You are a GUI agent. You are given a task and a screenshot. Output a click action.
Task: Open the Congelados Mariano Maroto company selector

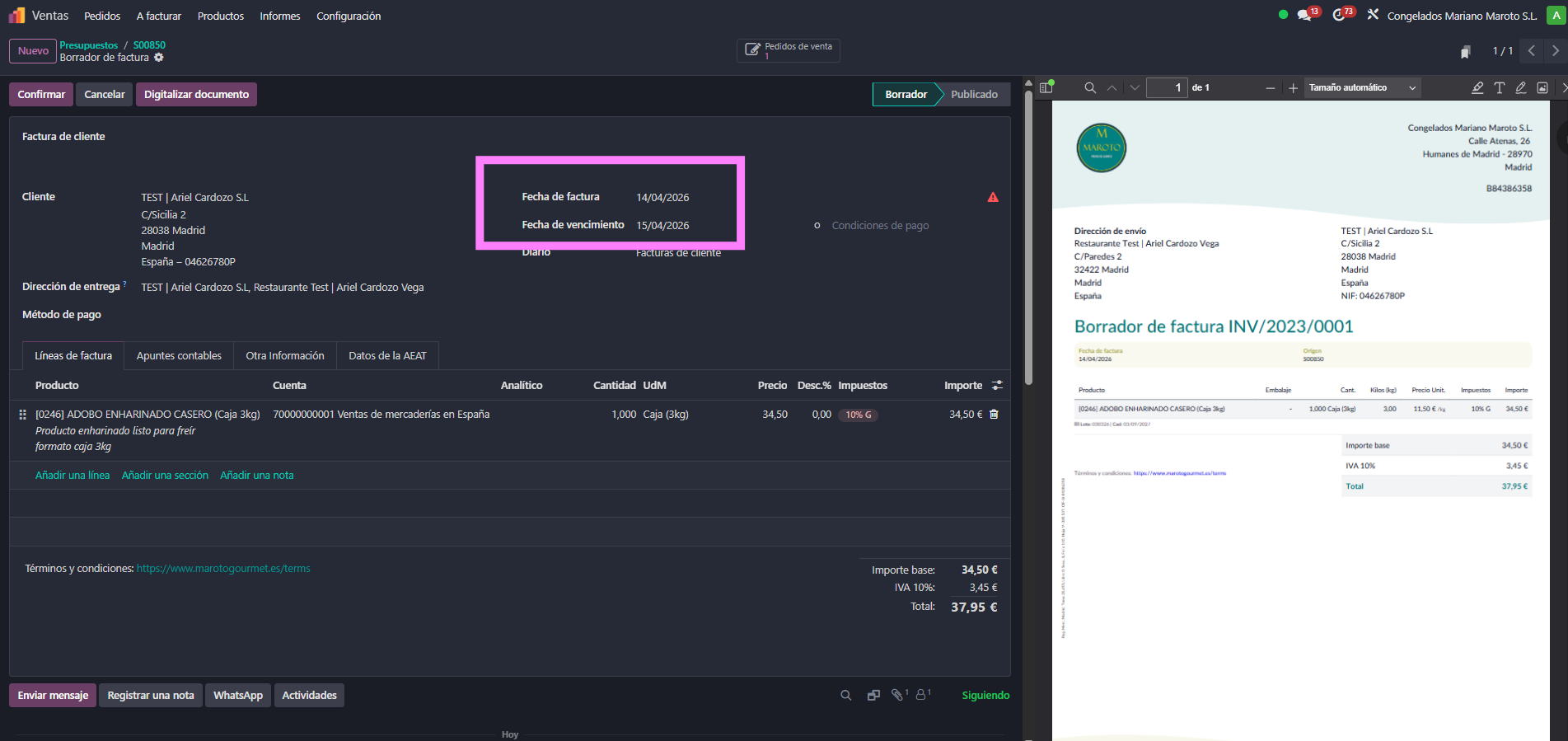(x=1462, y=16)
